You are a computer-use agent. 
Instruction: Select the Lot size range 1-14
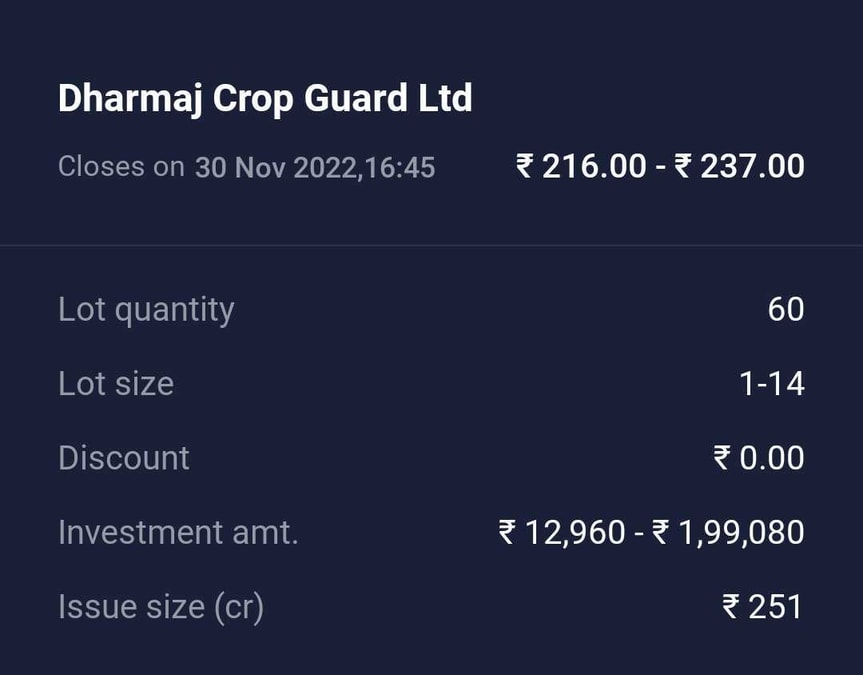(x=780, y=383)
